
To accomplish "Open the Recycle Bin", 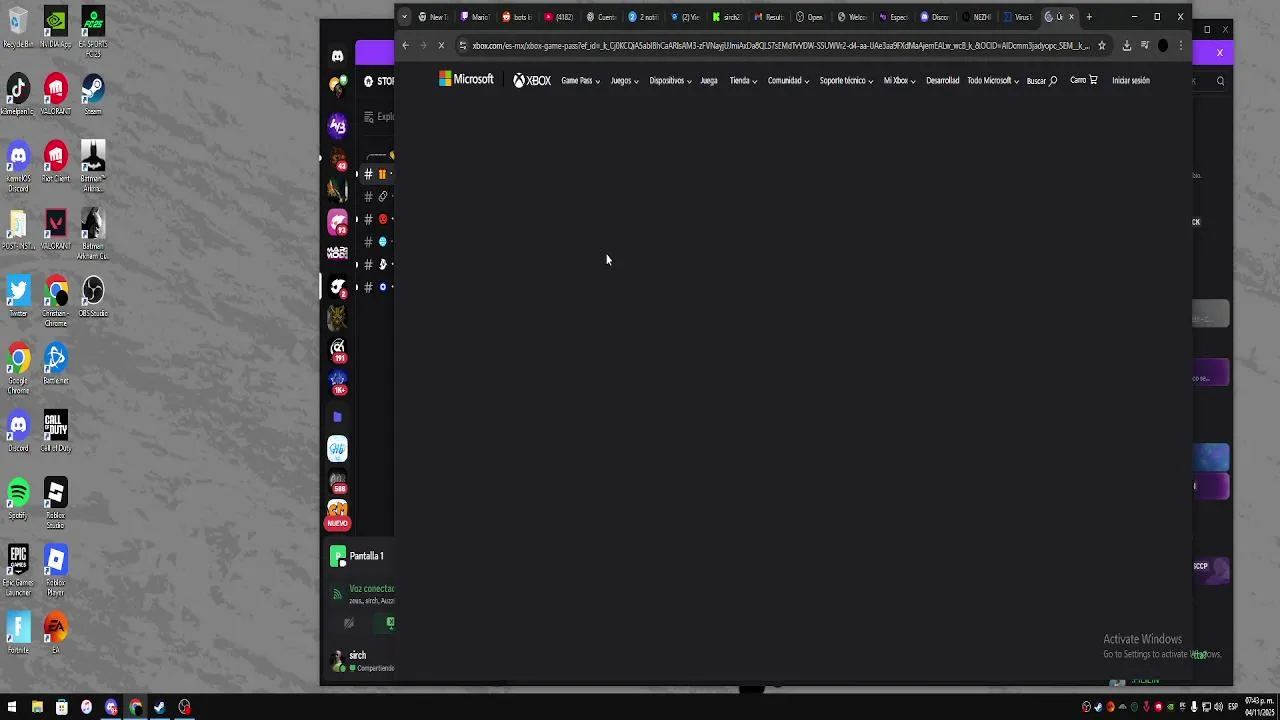I will point(18,29).
